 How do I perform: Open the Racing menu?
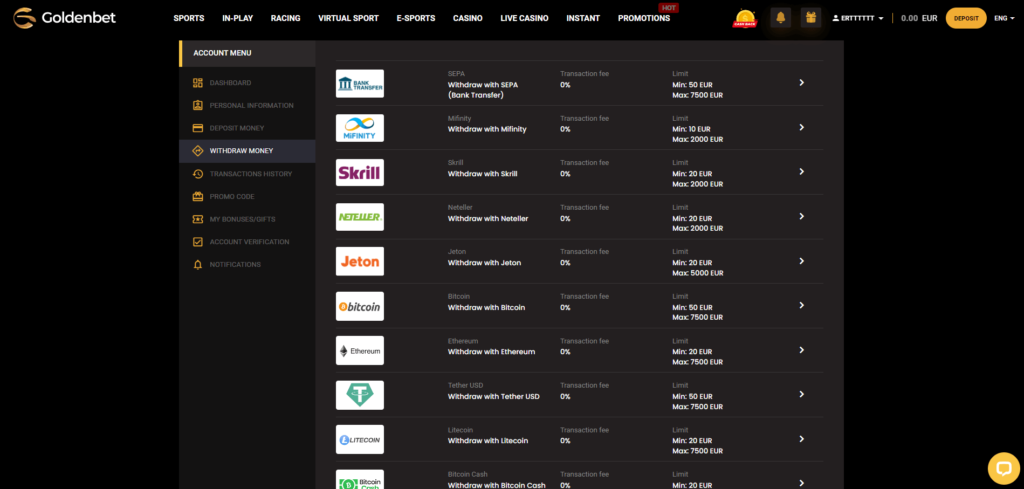[285, 18]
